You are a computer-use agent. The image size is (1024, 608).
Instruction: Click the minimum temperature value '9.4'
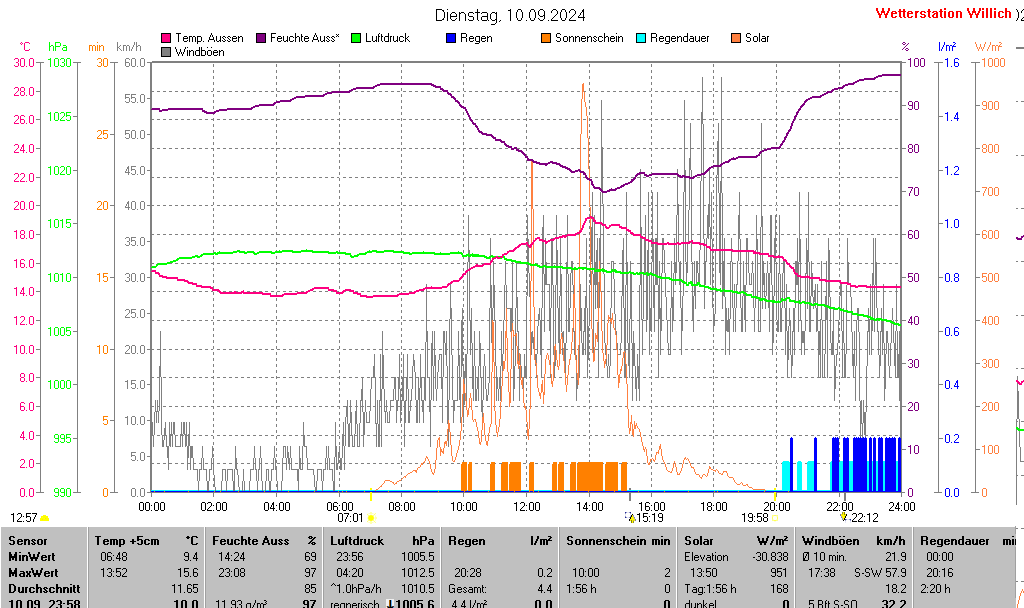[190, 557]
